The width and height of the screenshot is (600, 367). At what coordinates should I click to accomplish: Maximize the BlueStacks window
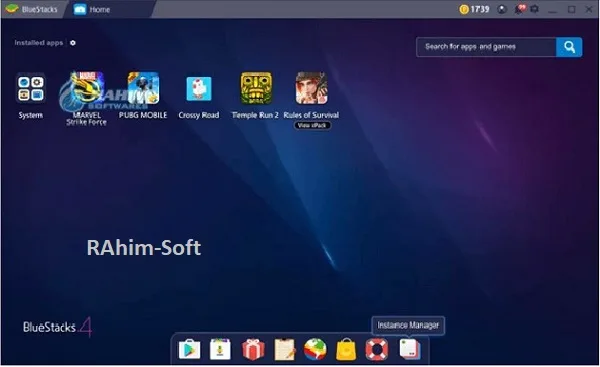[571, 10]
